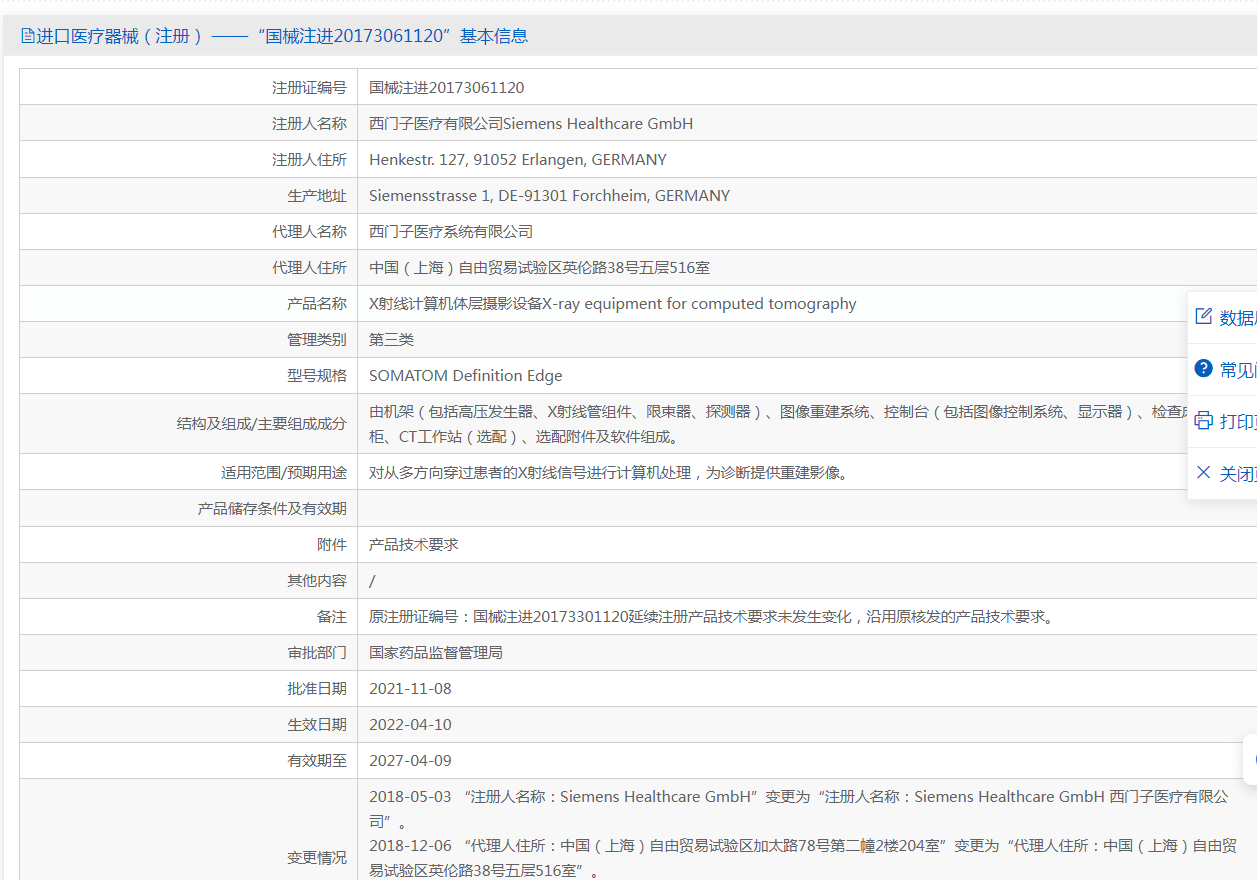Image resolution: width=1257 pixels, height=880 pixels.
Task: Select the 2018-12-06 change record entry
Action: [803, 858]
